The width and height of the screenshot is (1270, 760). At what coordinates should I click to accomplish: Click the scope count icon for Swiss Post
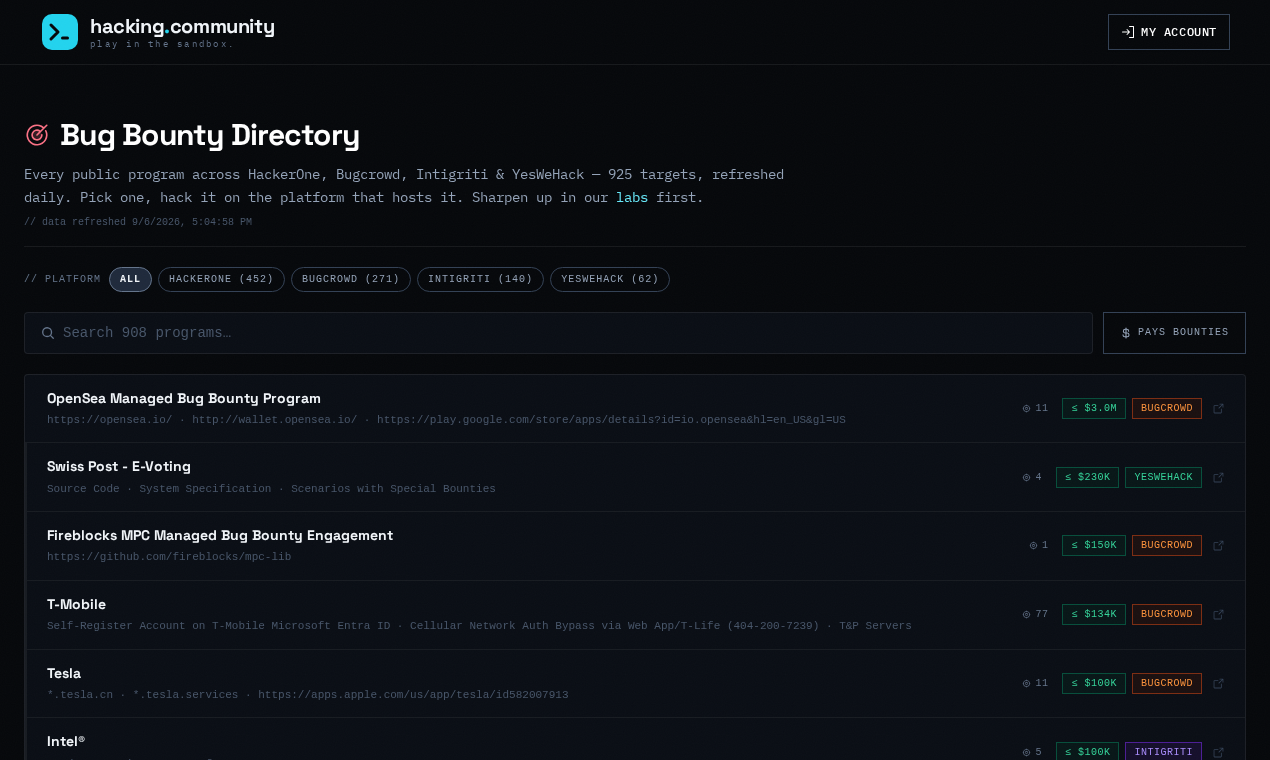[1026, 477]
